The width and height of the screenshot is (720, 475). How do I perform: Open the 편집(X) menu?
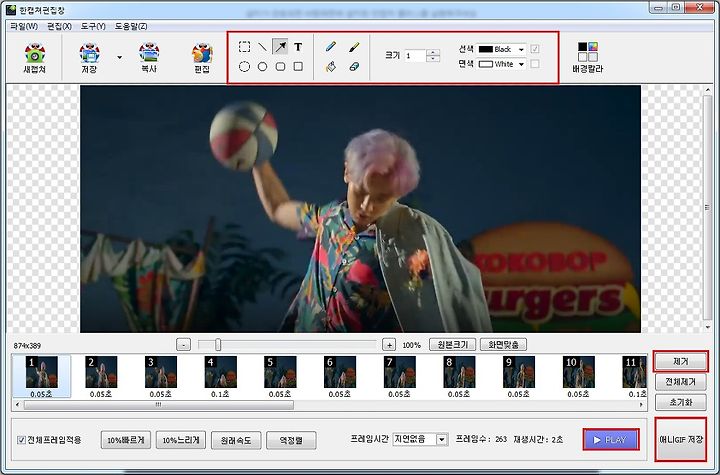tap(59, 26)
